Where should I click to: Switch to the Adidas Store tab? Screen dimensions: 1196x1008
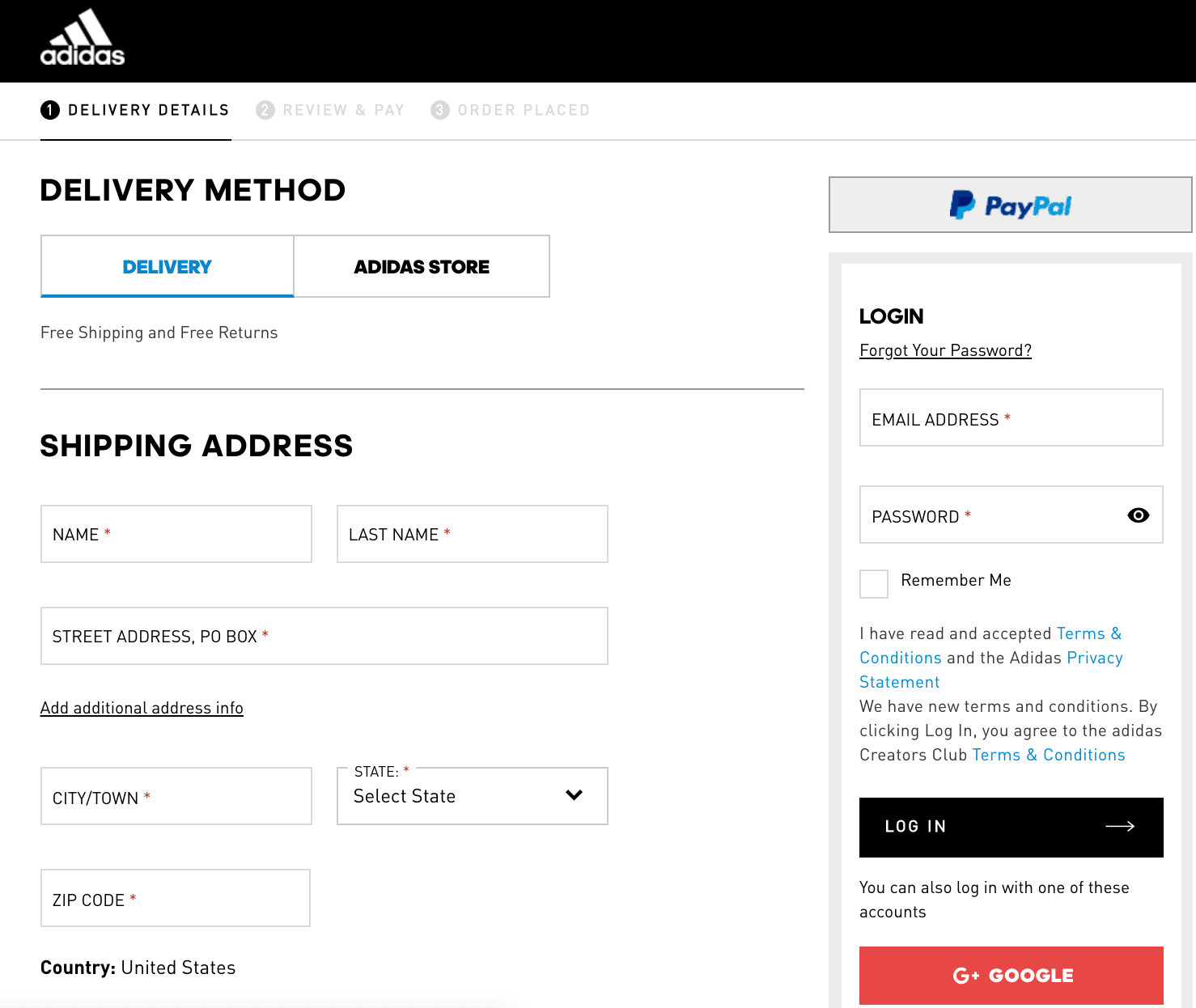pyautogui.click(x=422, y=267)
